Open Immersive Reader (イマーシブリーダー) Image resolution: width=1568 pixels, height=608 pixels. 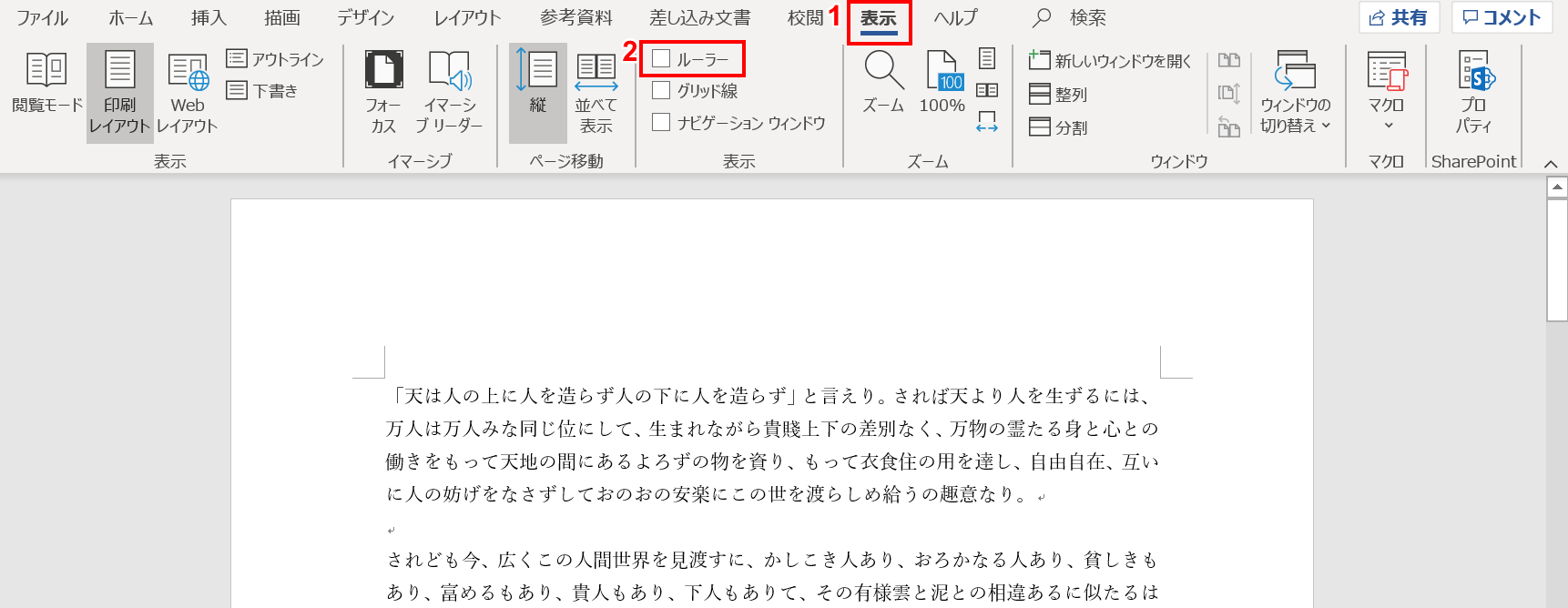click(450, 93)
